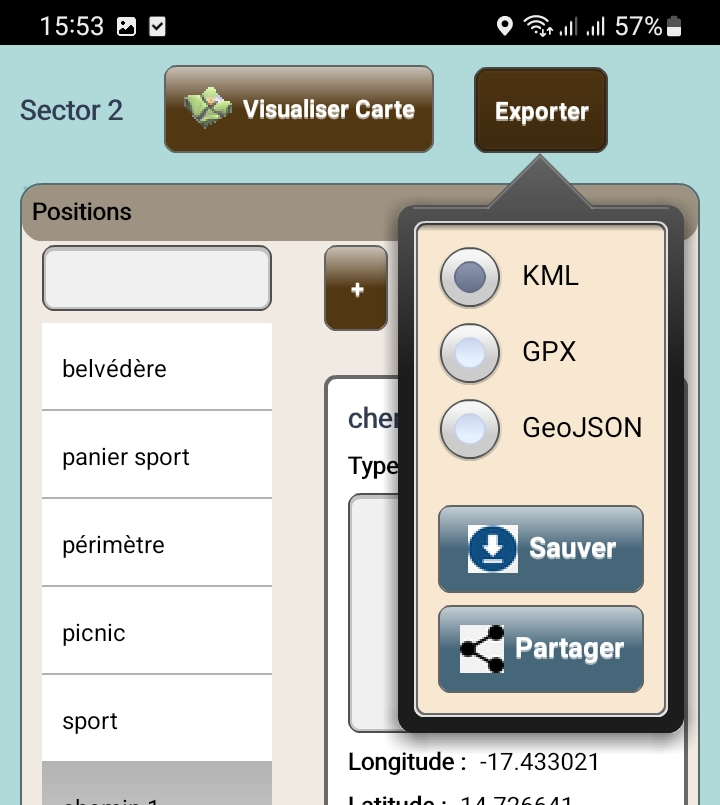Select GeoJSON as export format
720x805 pixels.
point(470,428)
